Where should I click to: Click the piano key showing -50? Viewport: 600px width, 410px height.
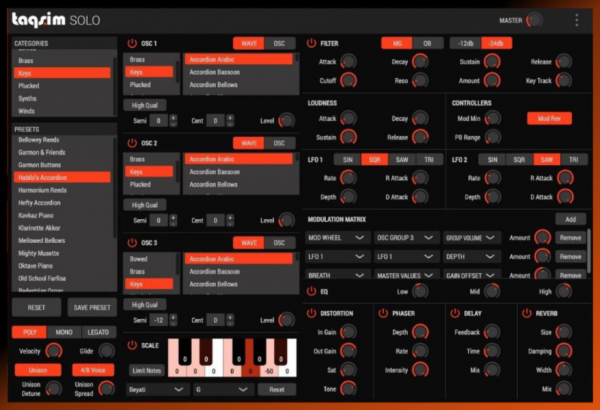pyautogui.click(x=269, y=371)
